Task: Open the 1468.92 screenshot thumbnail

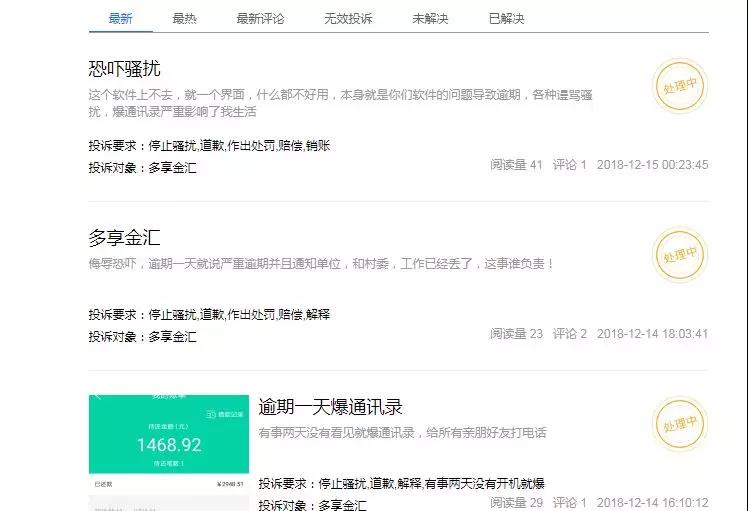Action: coord(169,452)
